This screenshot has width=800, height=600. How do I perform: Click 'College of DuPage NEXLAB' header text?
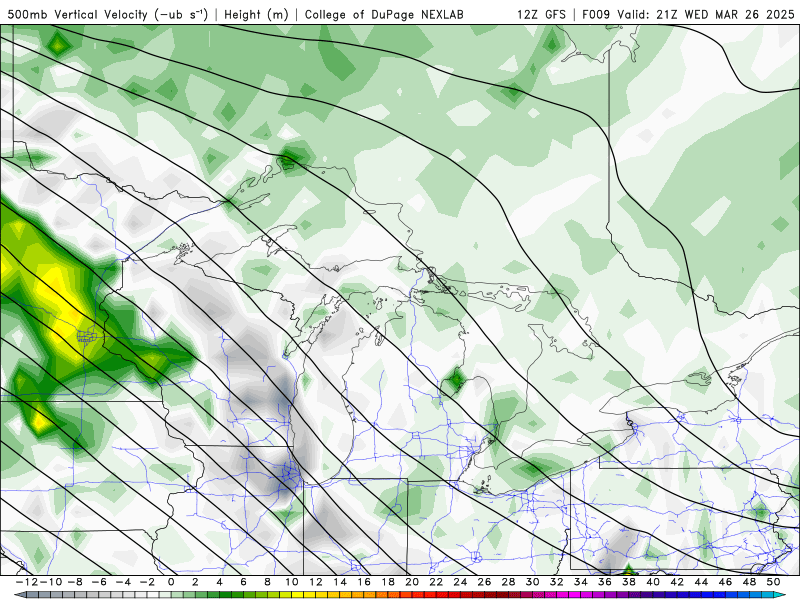384,14
